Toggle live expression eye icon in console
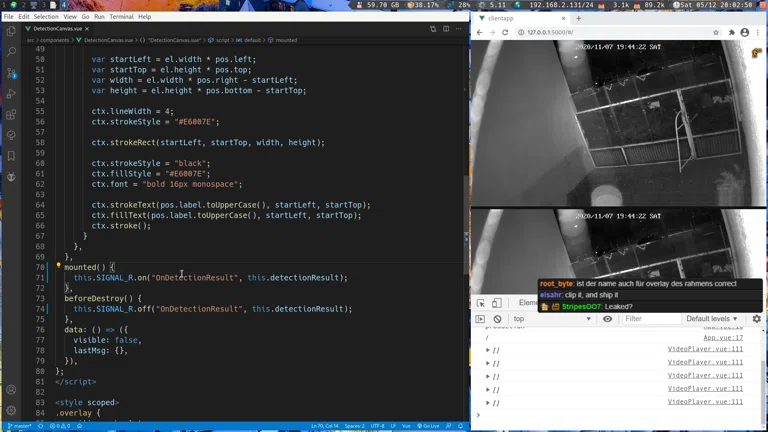 (x=607, y=319)
